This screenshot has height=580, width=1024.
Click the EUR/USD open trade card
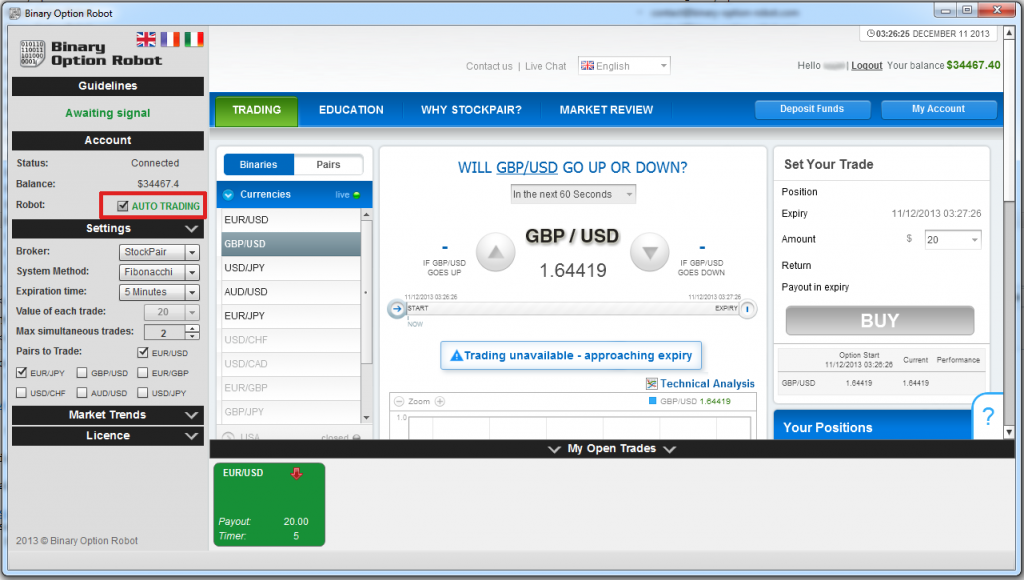click(269, 504)
